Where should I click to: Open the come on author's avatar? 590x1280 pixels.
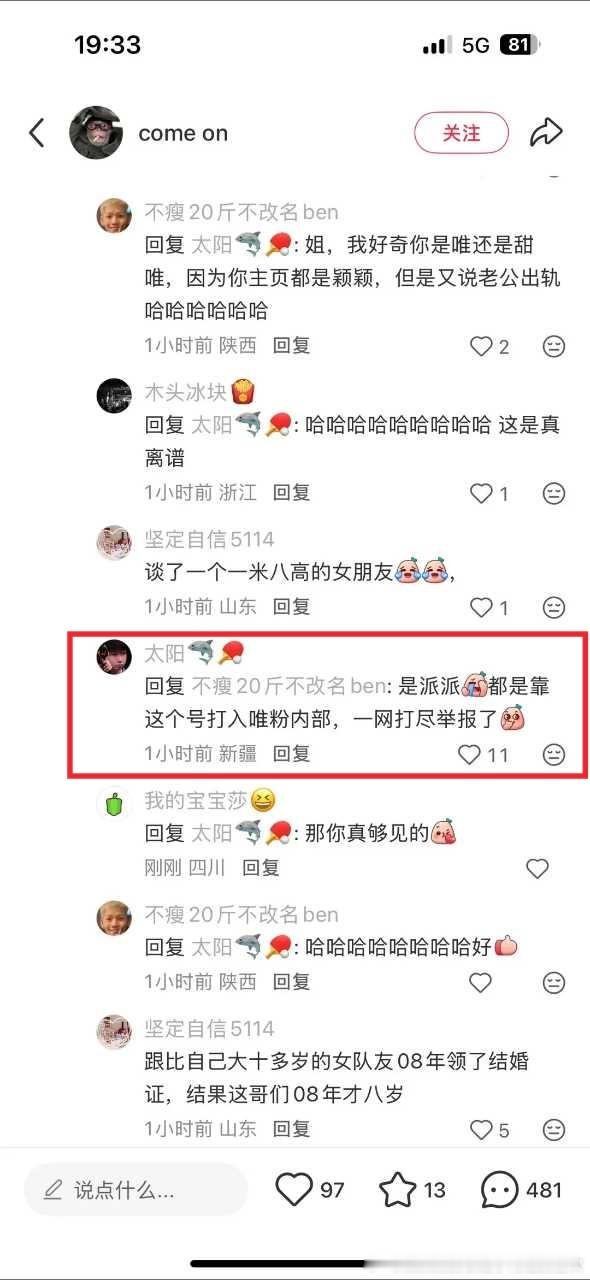[x=96, y=132]
